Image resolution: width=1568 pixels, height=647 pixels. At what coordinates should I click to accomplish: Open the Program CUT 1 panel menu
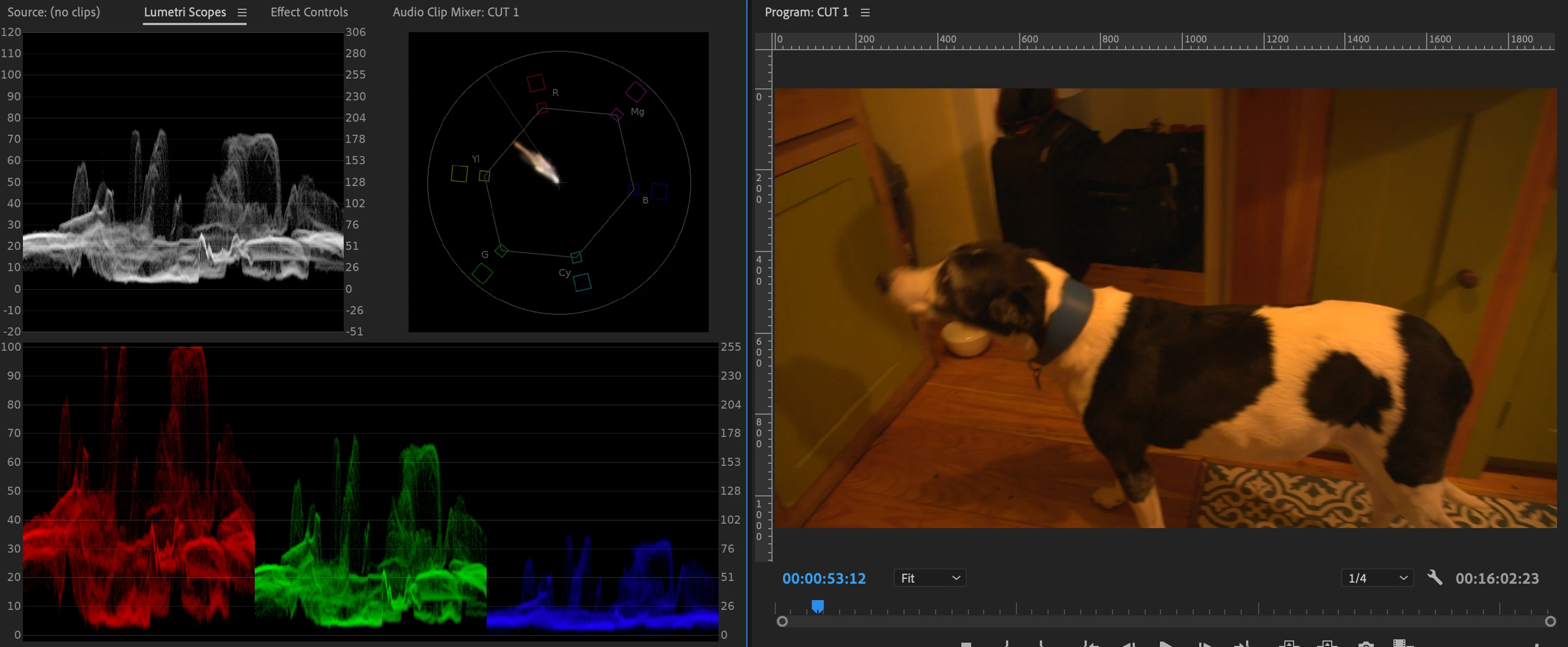coord(865,12)
